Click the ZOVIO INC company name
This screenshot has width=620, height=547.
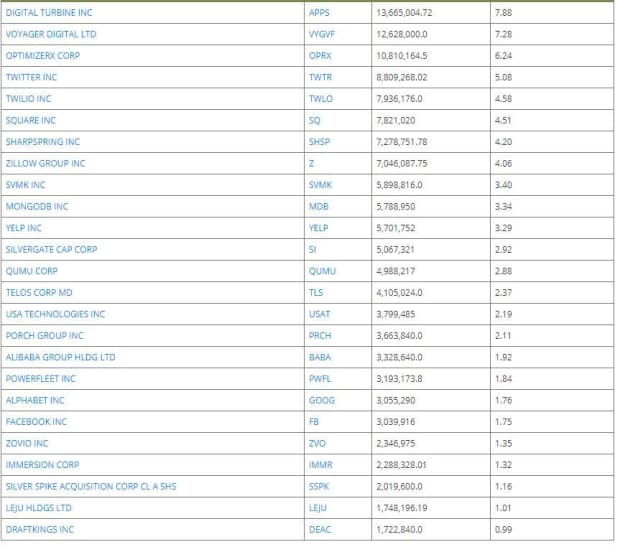[x=27, y=444]
